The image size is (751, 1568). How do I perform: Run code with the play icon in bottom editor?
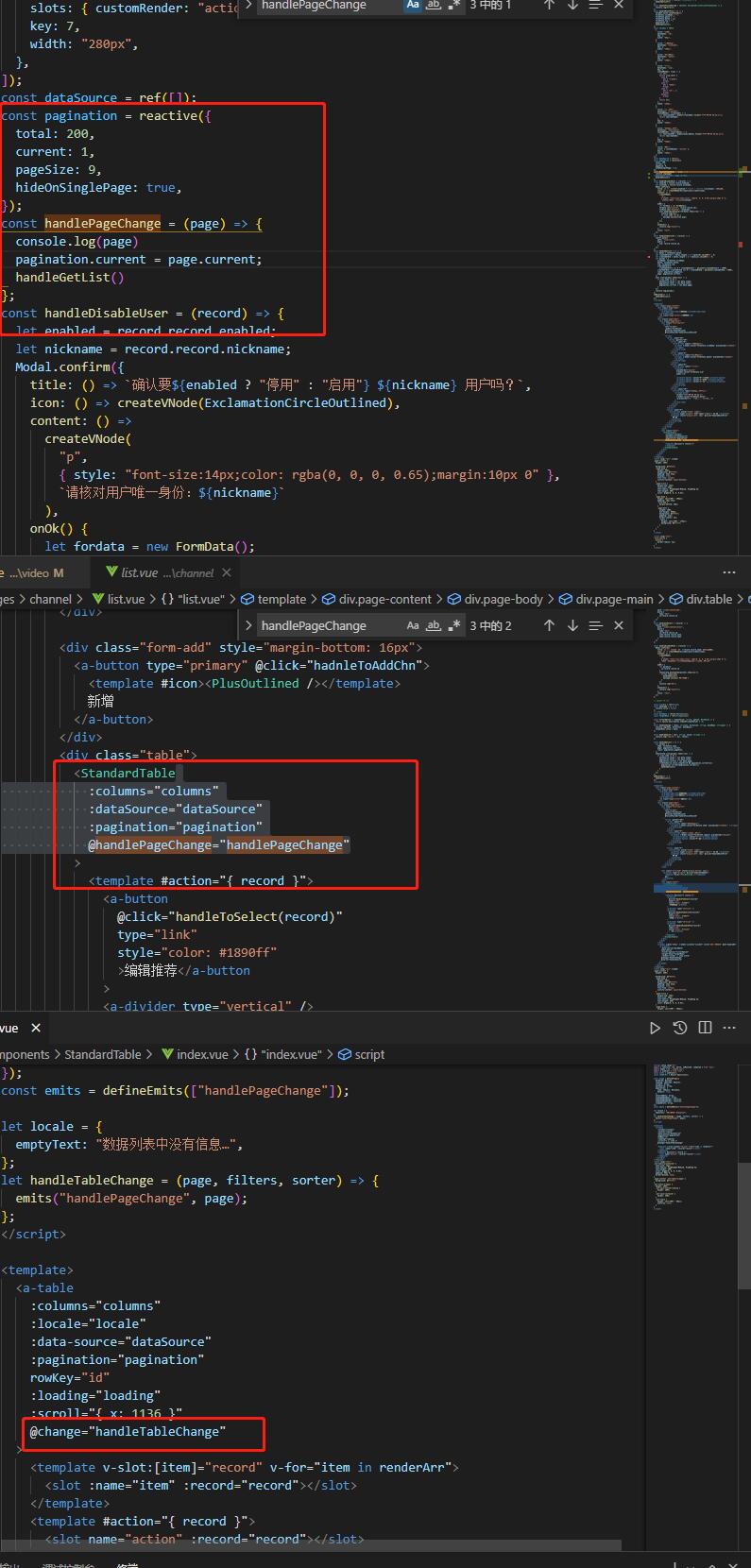(655, 1028)
